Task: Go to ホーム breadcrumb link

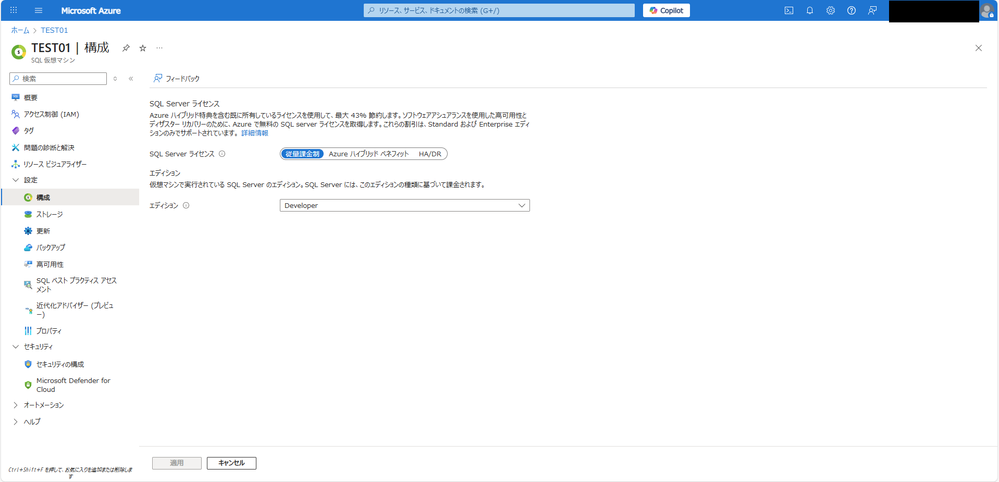Action: [x=20, y=30]
